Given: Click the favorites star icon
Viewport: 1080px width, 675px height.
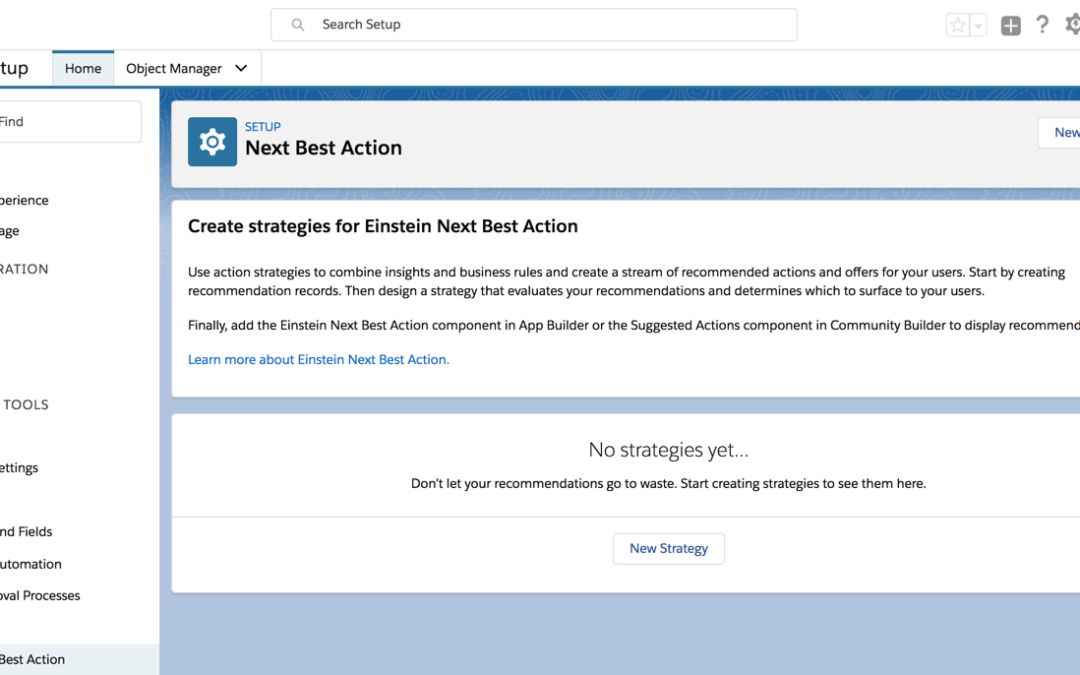Looking at the screenshot, I should (958, 26).
